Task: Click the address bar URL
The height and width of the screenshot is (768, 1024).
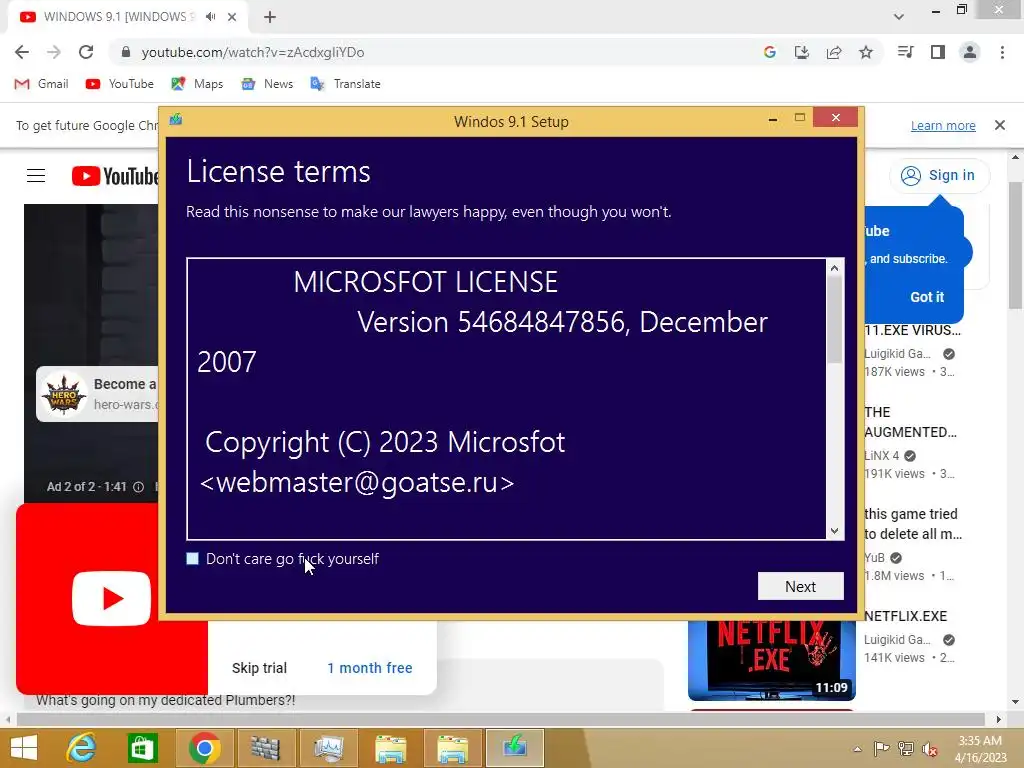Action: [x=253, y=52]
